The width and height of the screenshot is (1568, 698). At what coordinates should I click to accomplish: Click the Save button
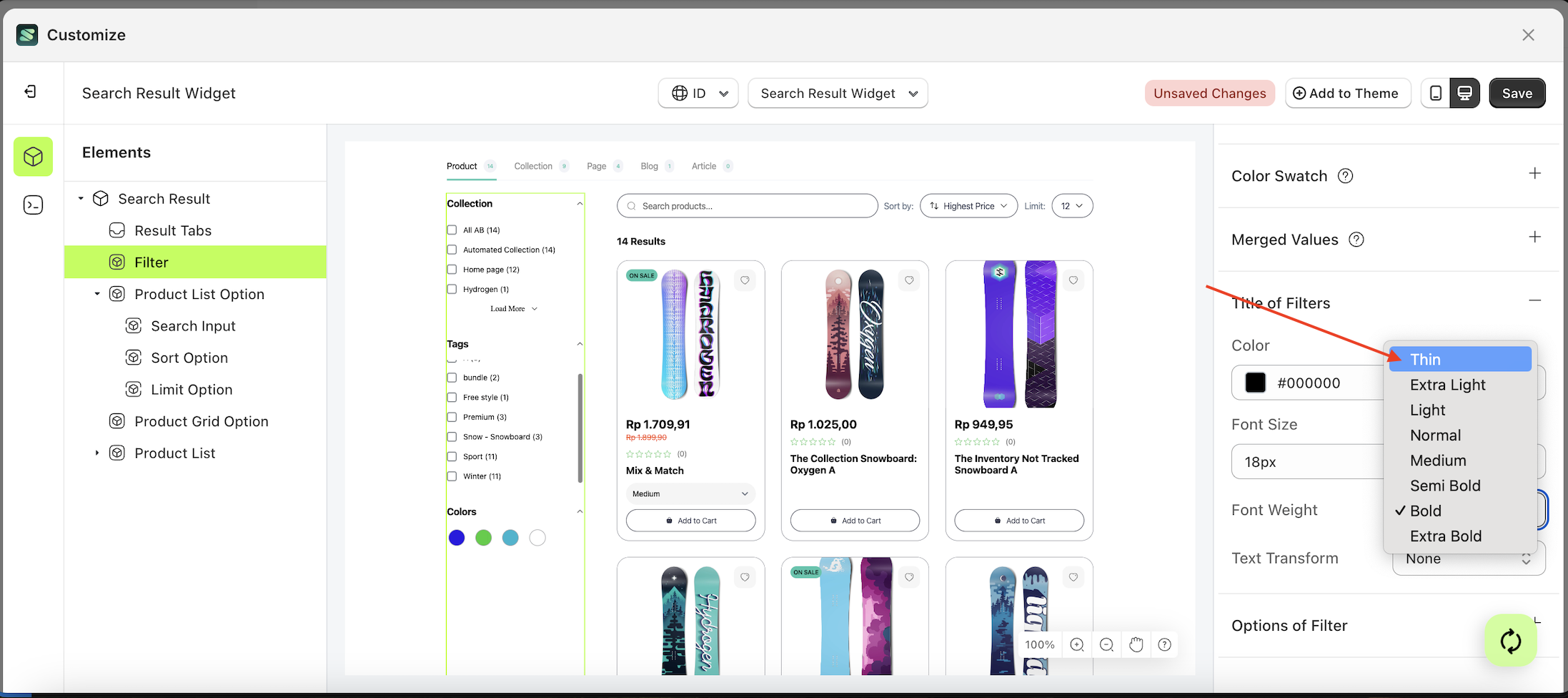click(1517, 93)
